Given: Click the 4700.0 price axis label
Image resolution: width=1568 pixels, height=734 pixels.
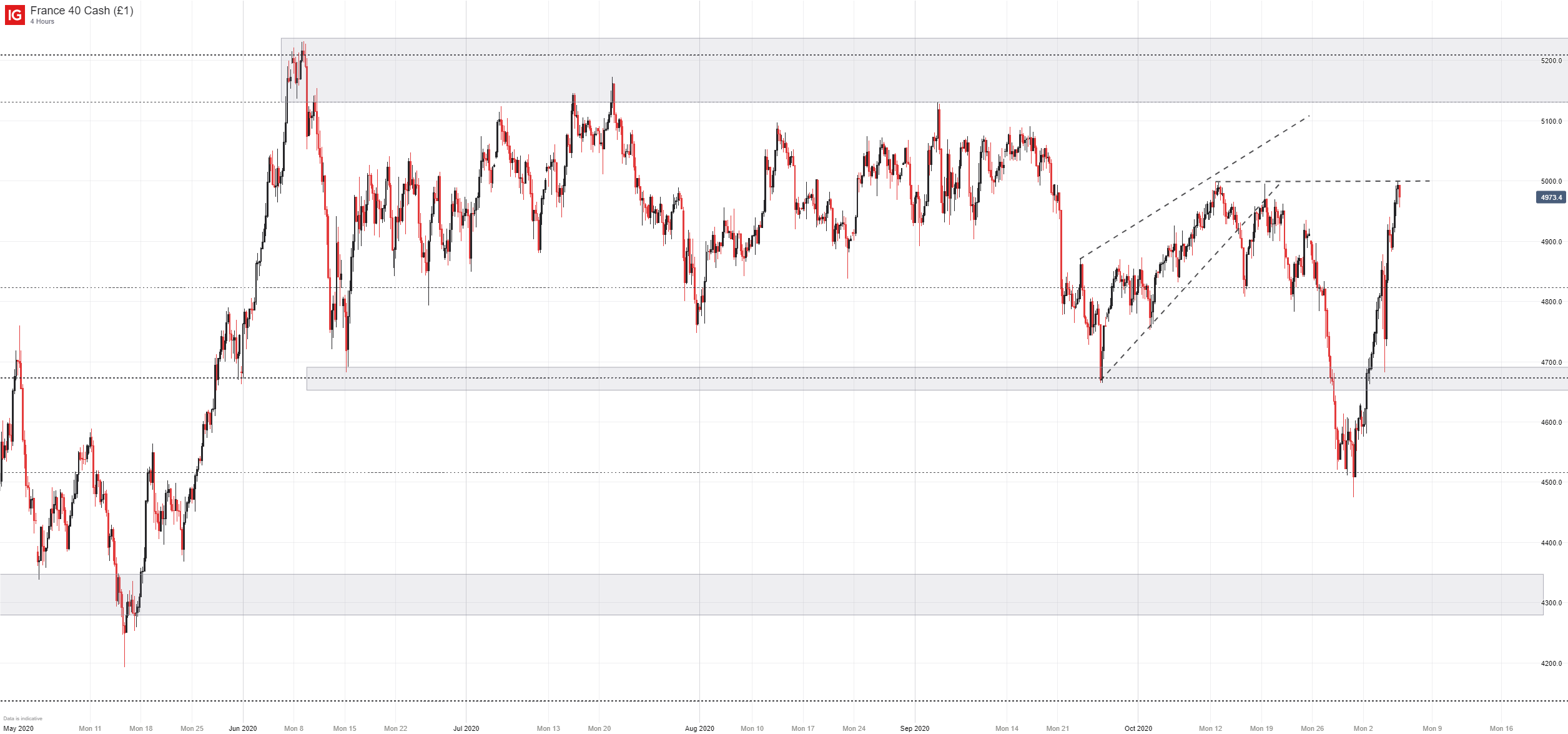Looking at the screenshot, I should coord(1551,362).
